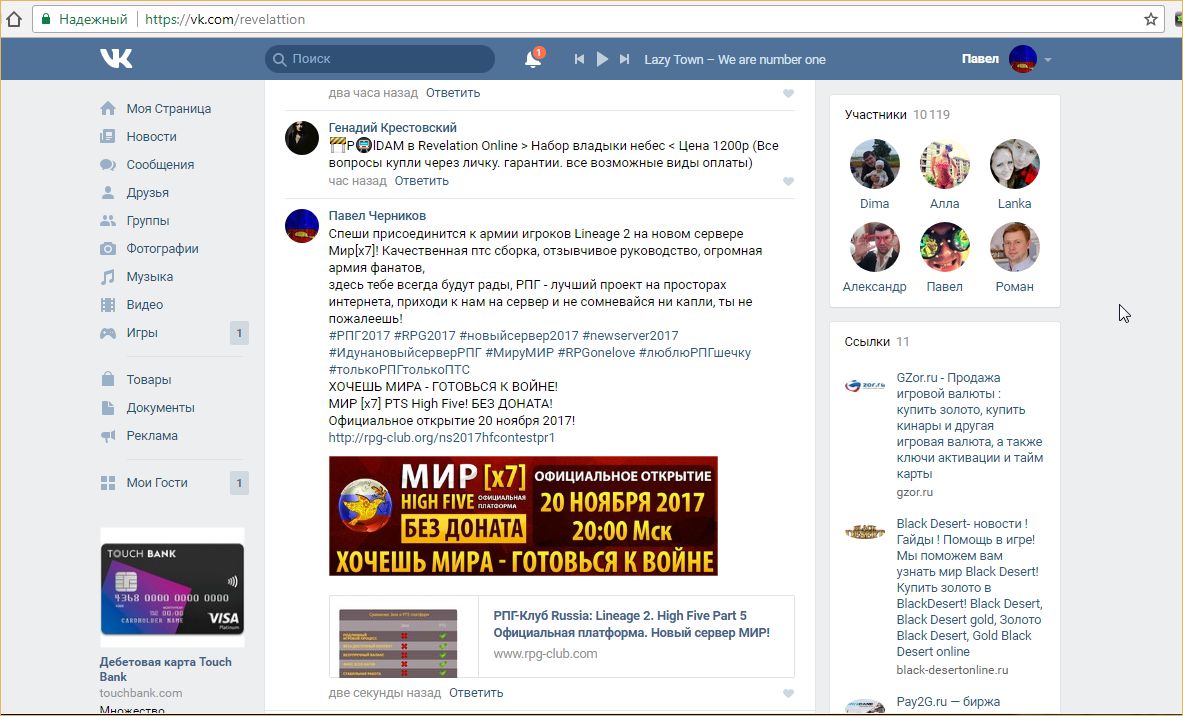This screenshot has height=716, width=1183.
Task: Open the МИР x7 banner image
Action: coord(523,516)
